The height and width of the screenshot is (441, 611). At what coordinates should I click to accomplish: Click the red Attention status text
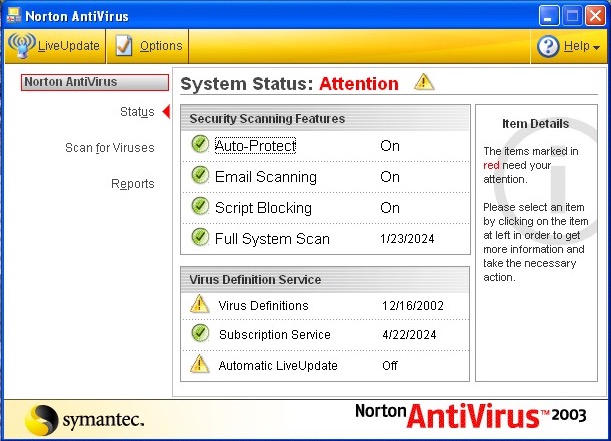pyautogui.click(x=359, y=84)
